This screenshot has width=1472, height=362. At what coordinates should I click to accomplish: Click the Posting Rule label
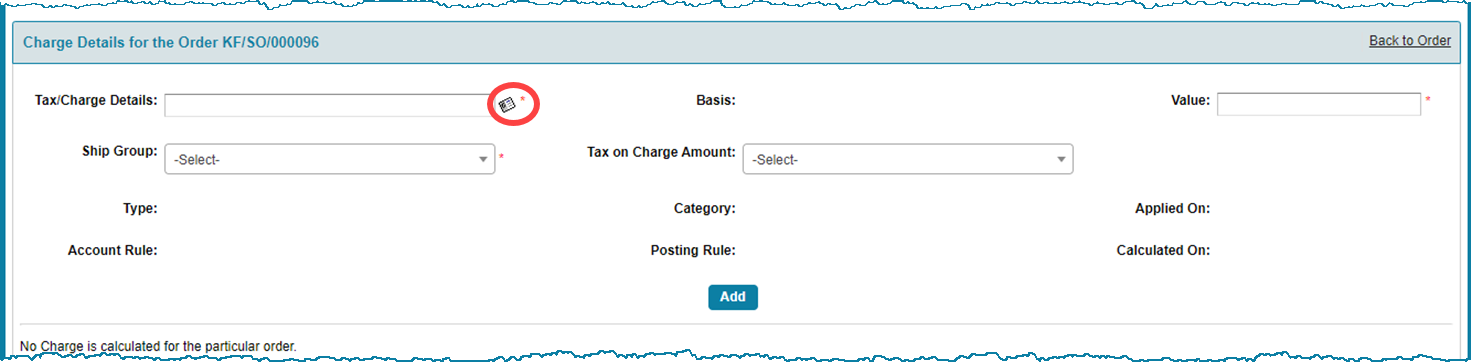click(693, 250)
